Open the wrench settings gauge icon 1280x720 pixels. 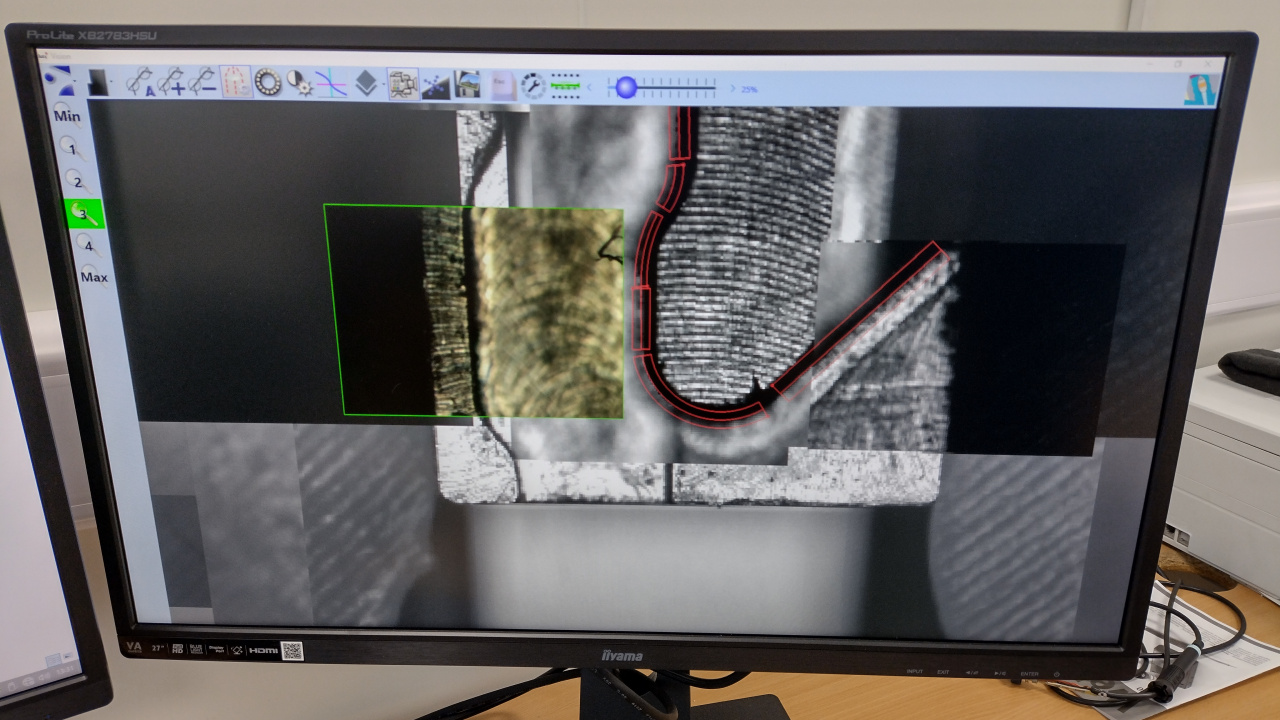coord(533,86)
